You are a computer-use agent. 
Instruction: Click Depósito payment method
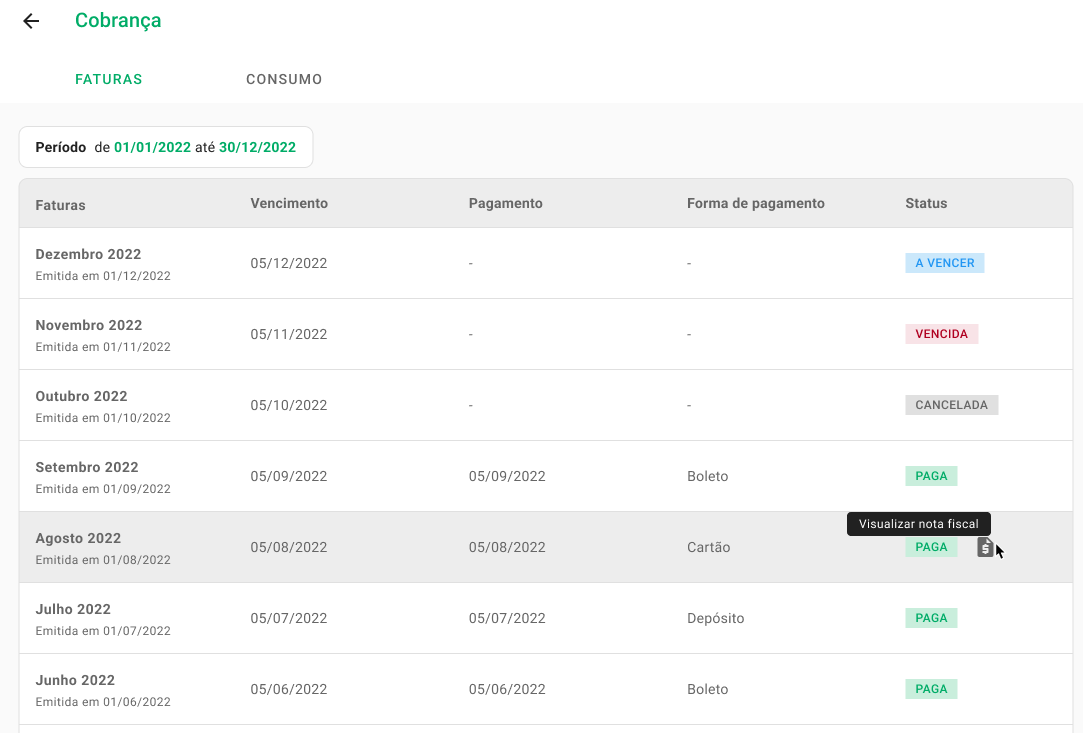716,618
